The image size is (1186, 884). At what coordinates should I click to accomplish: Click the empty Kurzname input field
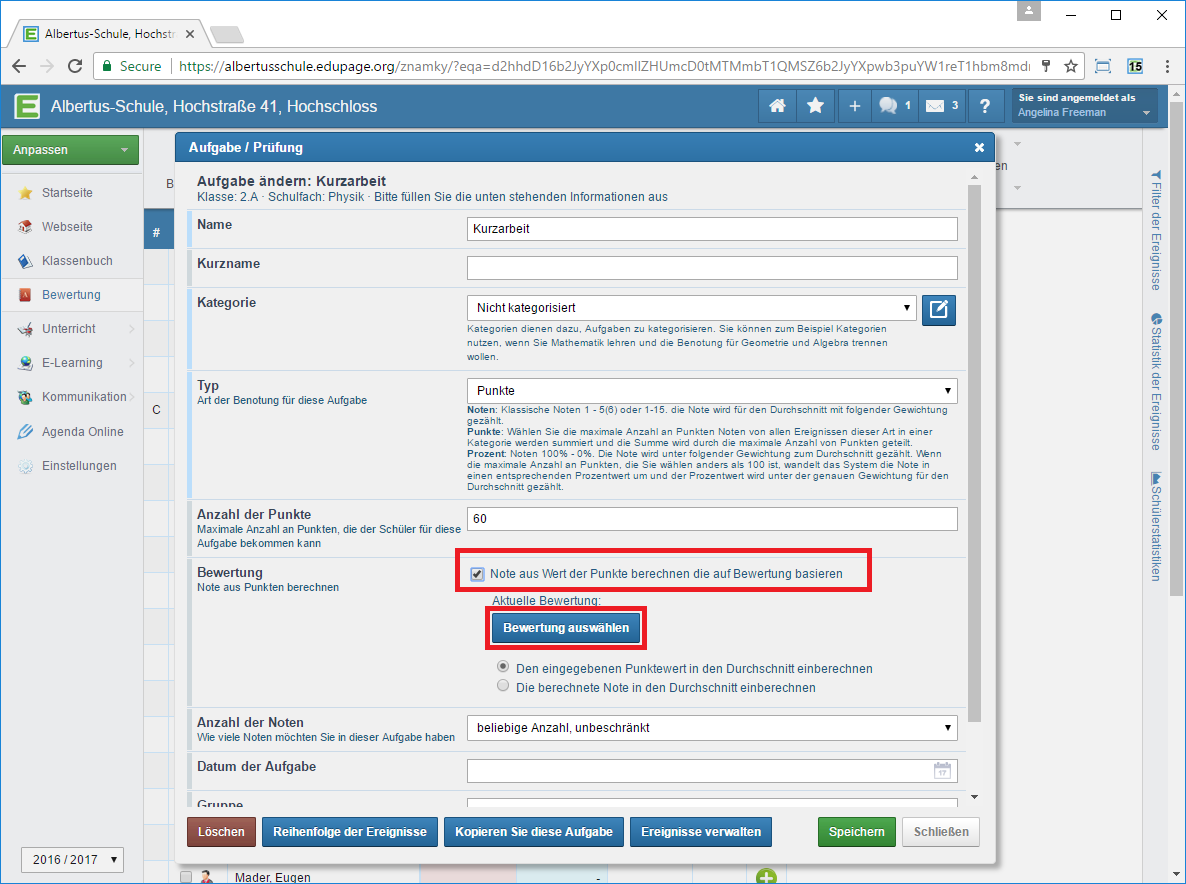pyautogui.click(x=712, y=268)
